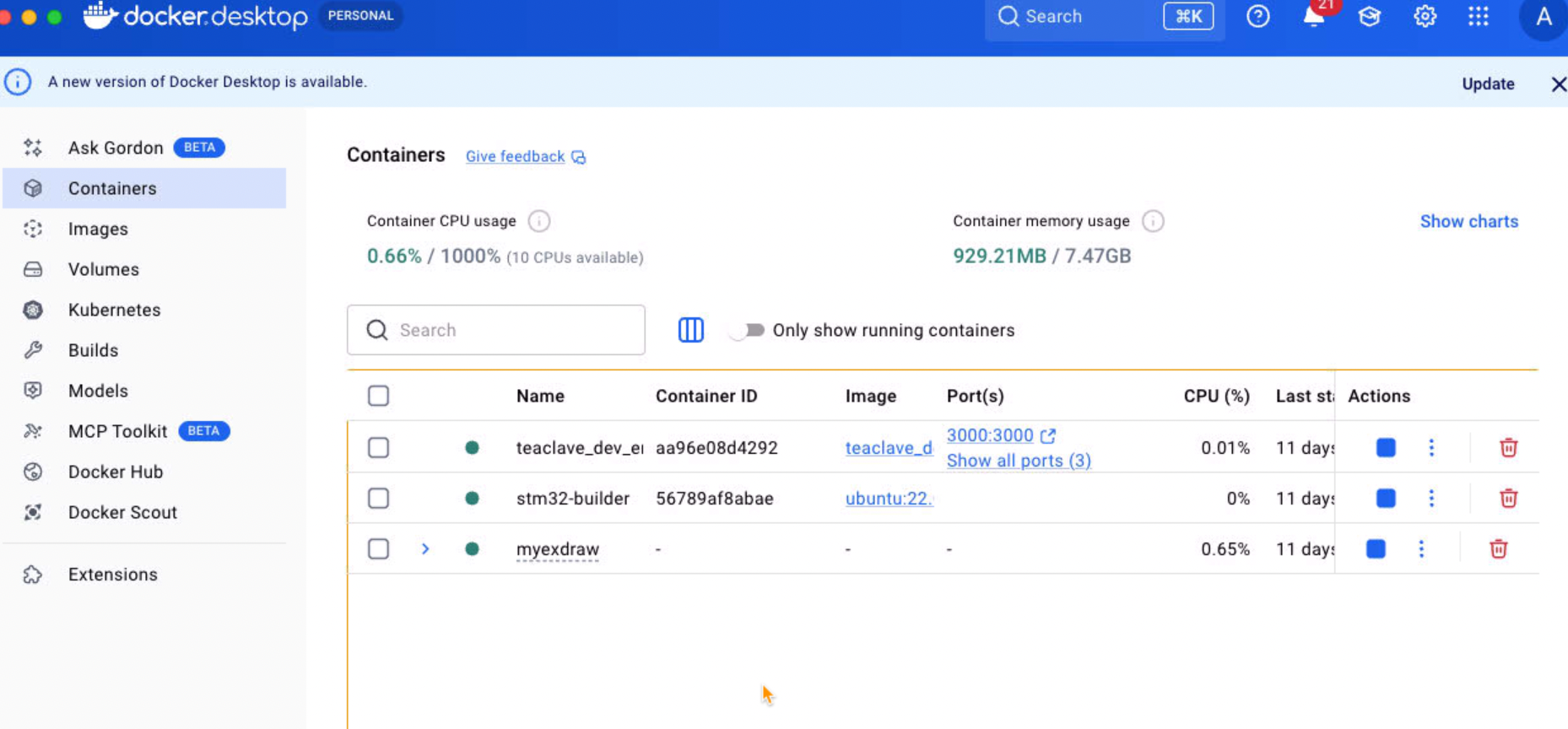Open the 3000:3000 port link
The image size is (1568, 729).
coord(990,435)
